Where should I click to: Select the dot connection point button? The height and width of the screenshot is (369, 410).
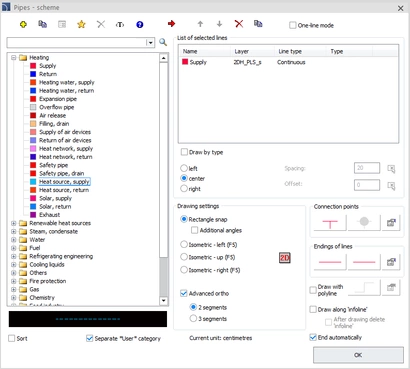(364, 223)
